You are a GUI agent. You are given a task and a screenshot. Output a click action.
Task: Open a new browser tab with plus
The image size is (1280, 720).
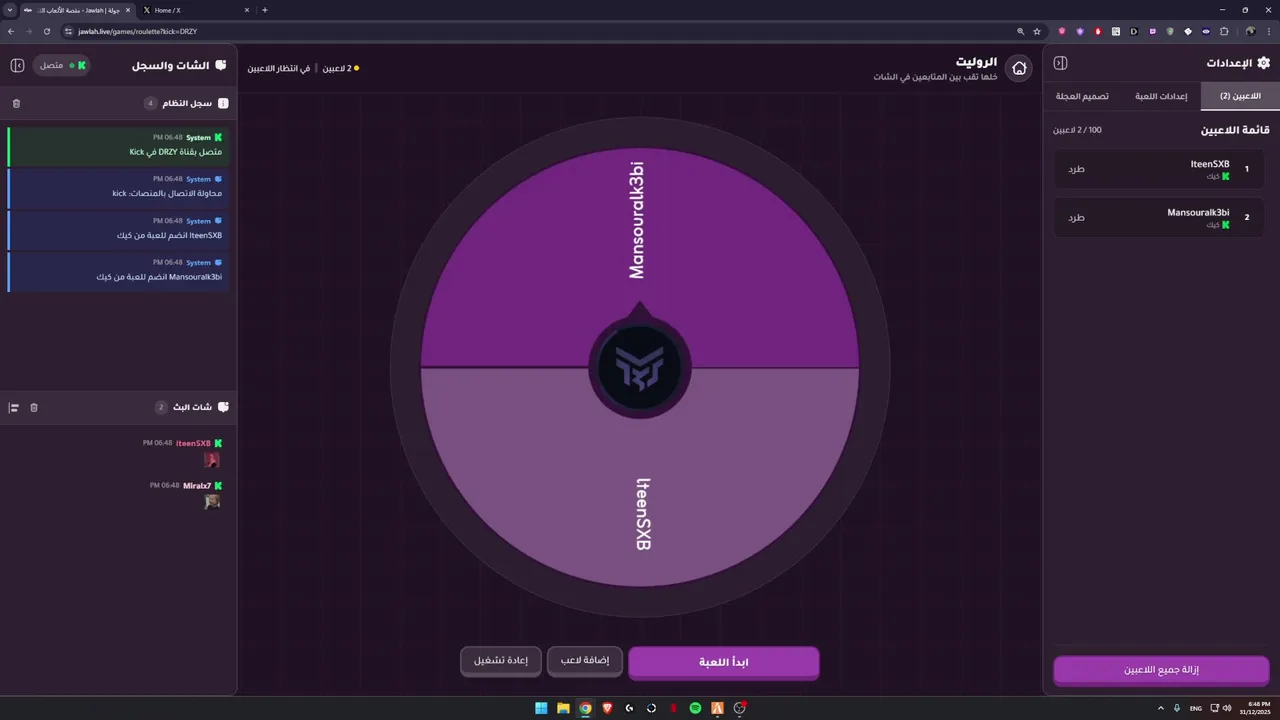pos(265,10)
